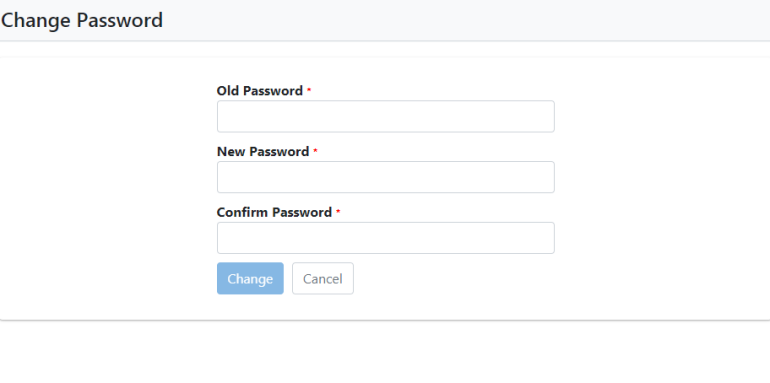Place cursor in the current password box
The height and width of the screenshot is (383, 770).
385,116
